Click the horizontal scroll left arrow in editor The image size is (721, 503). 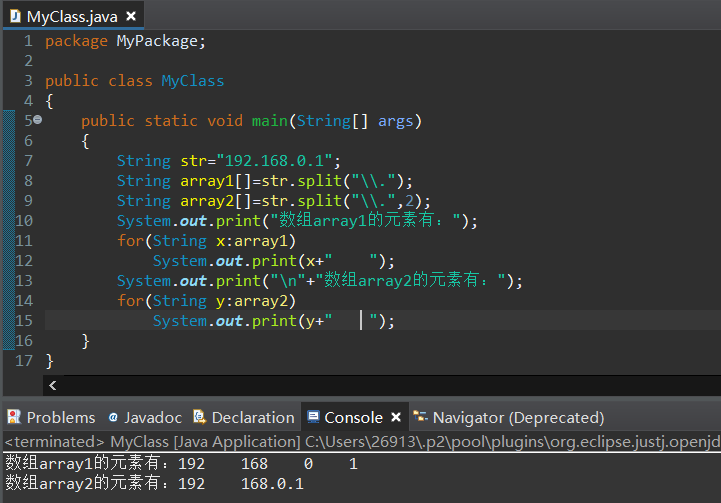point(52,385)
